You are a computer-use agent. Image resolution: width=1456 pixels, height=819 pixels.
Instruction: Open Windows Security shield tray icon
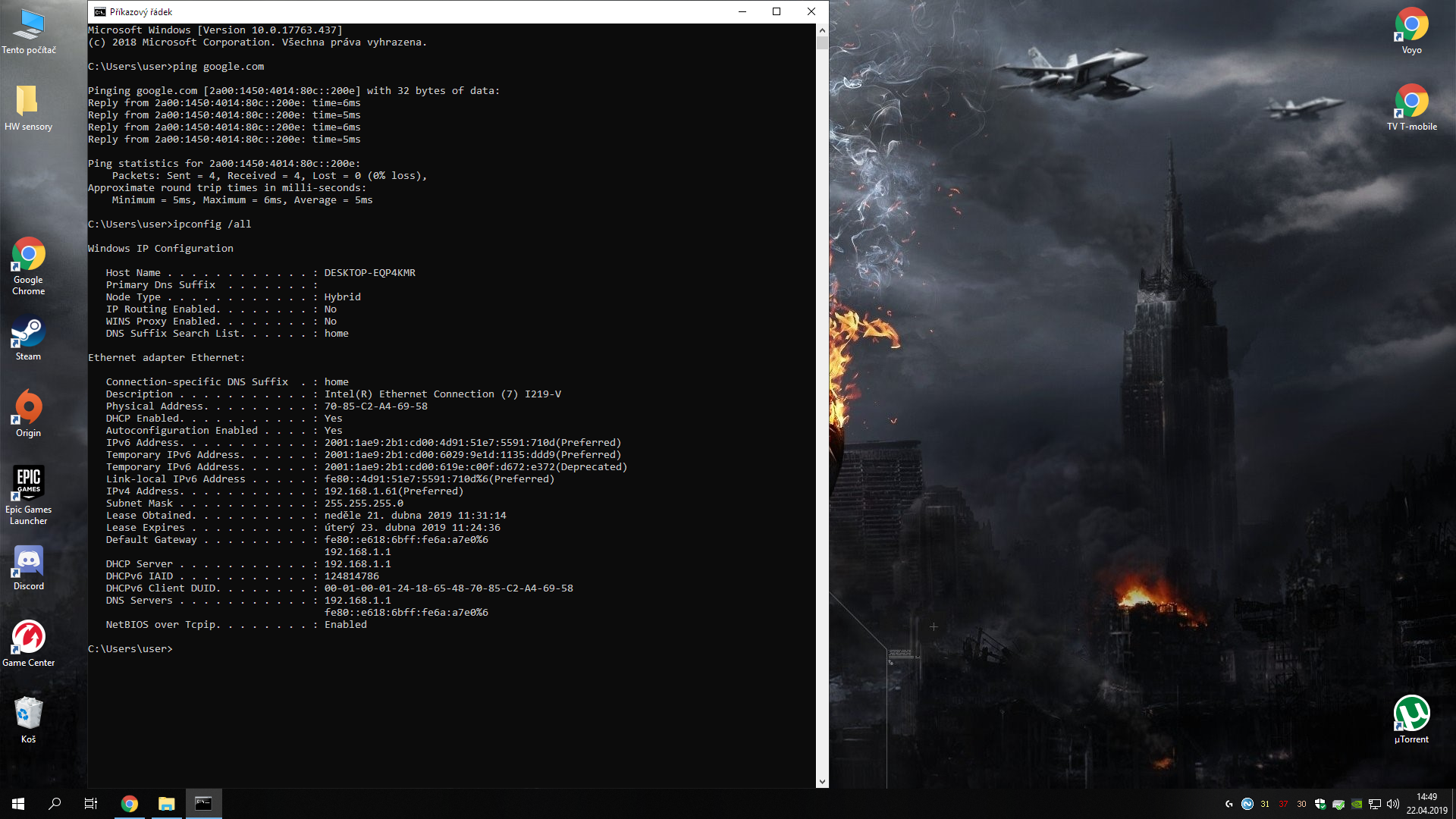click(1320, 804)
